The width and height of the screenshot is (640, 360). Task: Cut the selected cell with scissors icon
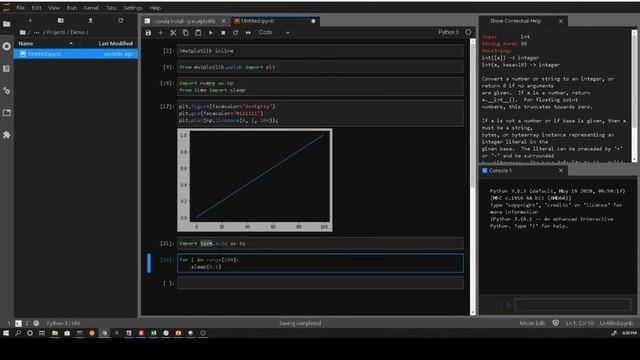[x=173, y=33]
